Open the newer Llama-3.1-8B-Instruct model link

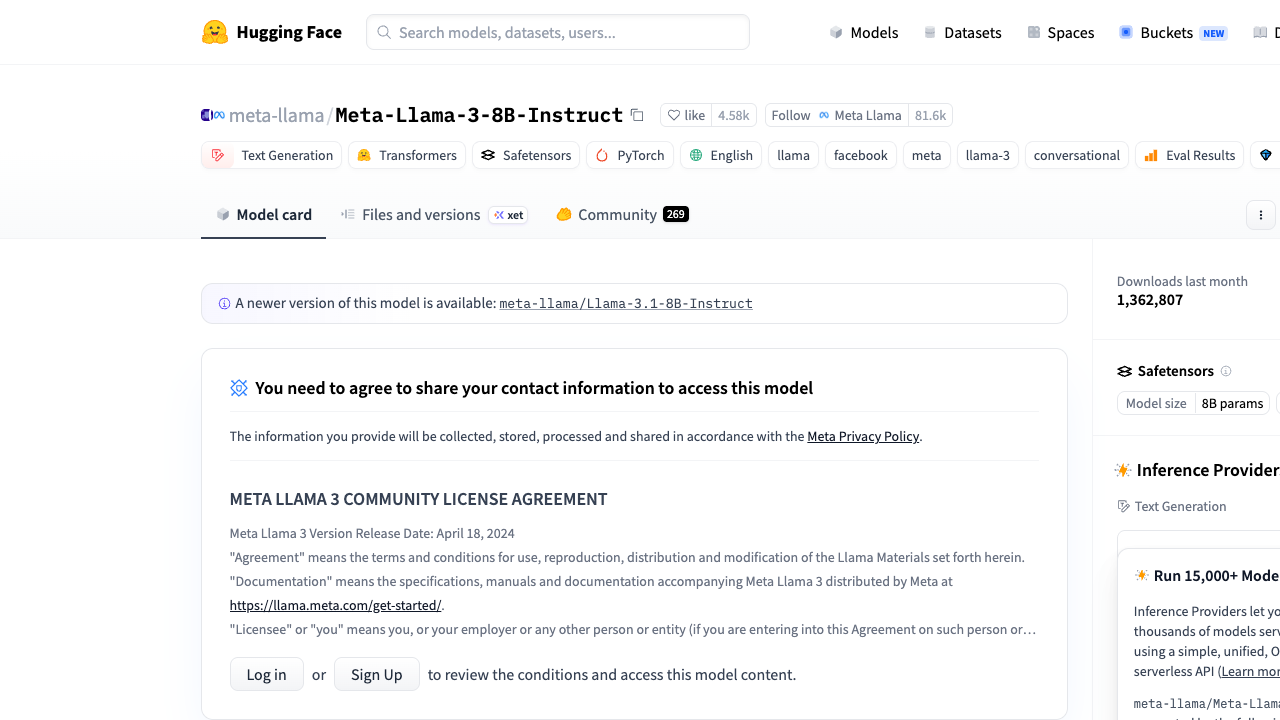626,303
